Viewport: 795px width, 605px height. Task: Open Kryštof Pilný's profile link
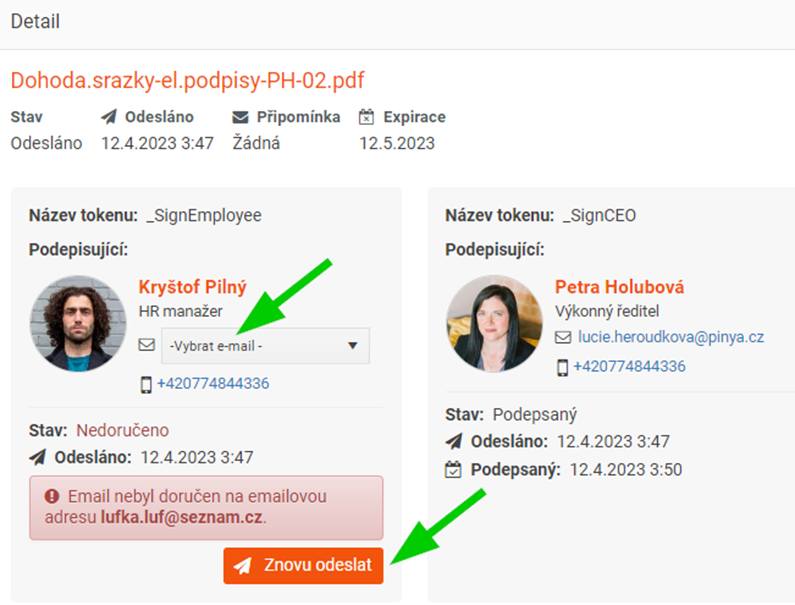tap(193, 287)
